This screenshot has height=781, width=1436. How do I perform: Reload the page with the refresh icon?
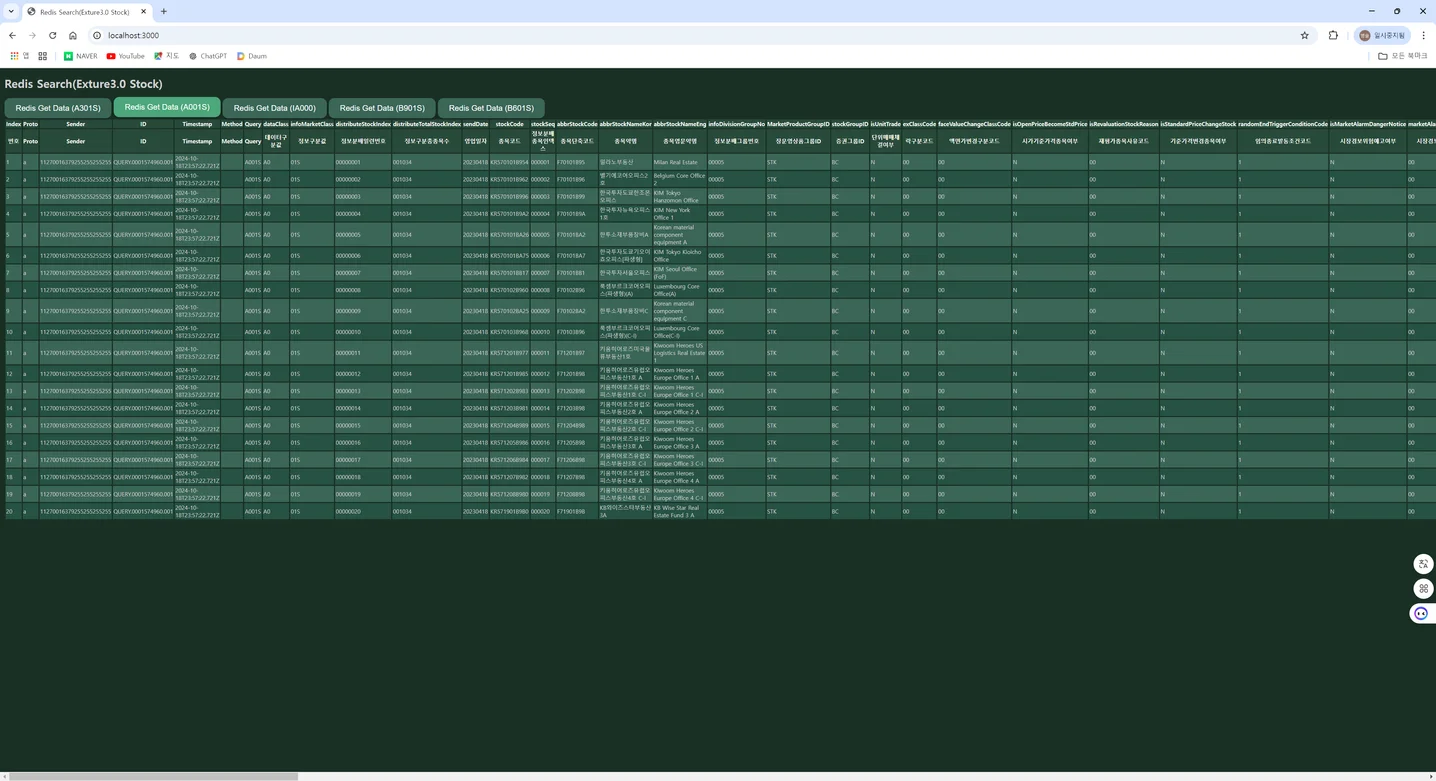tap(53, 35)
